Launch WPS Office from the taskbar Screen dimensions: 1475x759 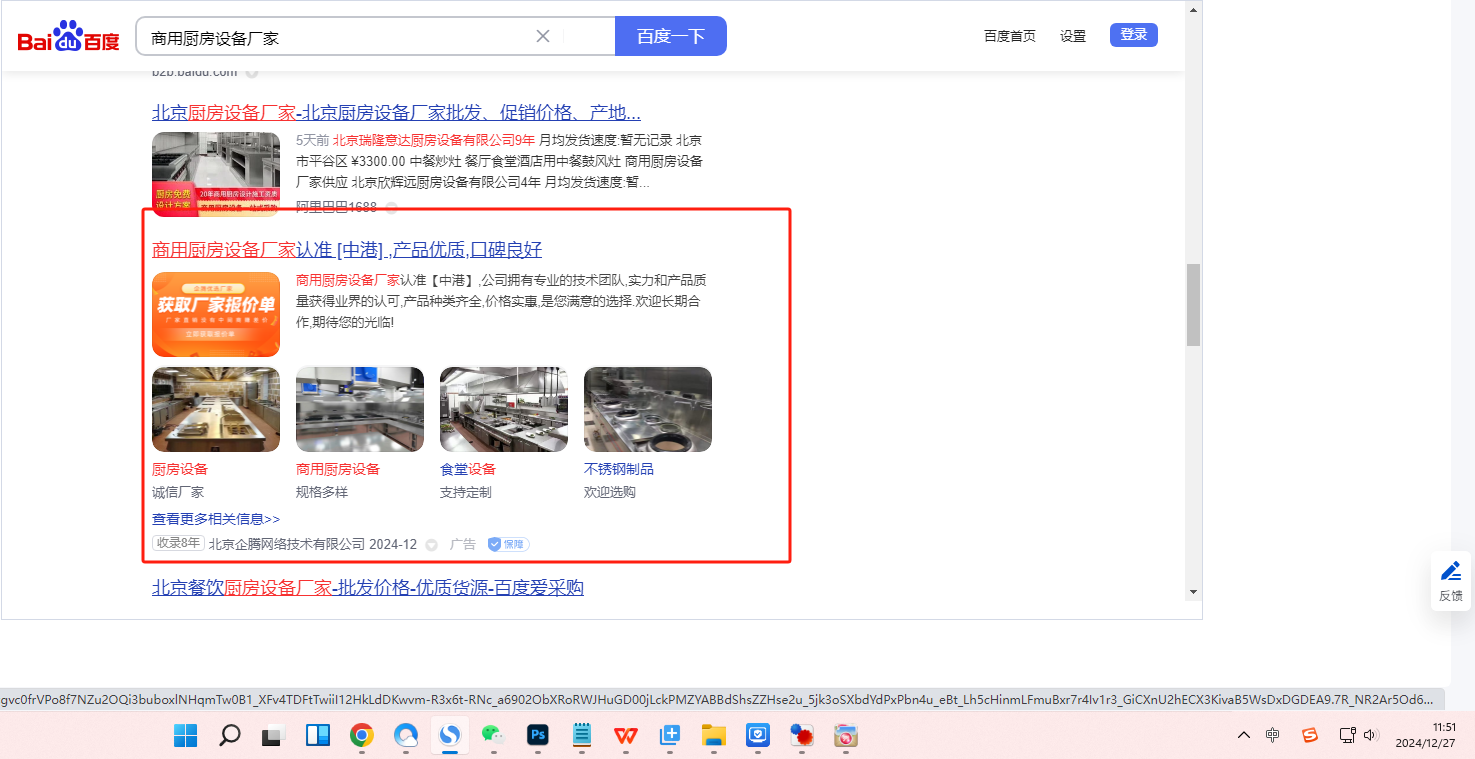[626, 736]
